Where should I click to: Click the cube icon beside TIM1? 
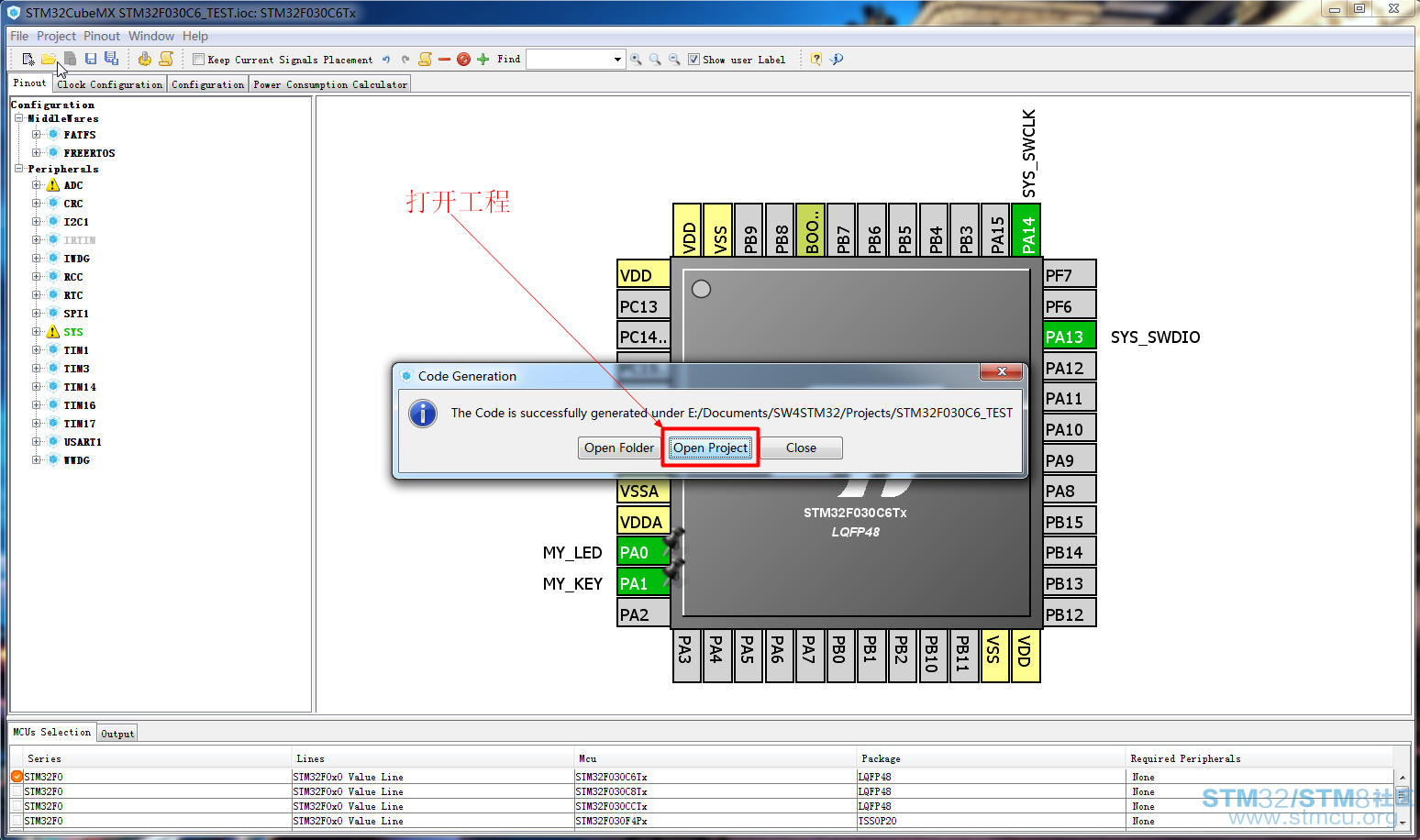tap(53, 350)
